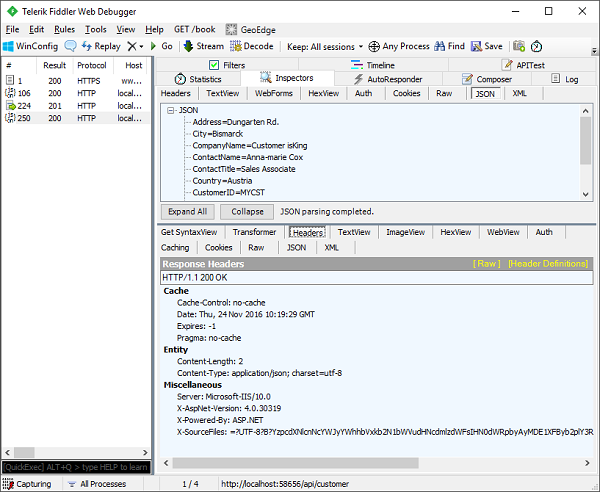Image resolution: width=600 pixels, height=492 pixels.
Task: Open the response WebView tab
Action: point(503,232)
